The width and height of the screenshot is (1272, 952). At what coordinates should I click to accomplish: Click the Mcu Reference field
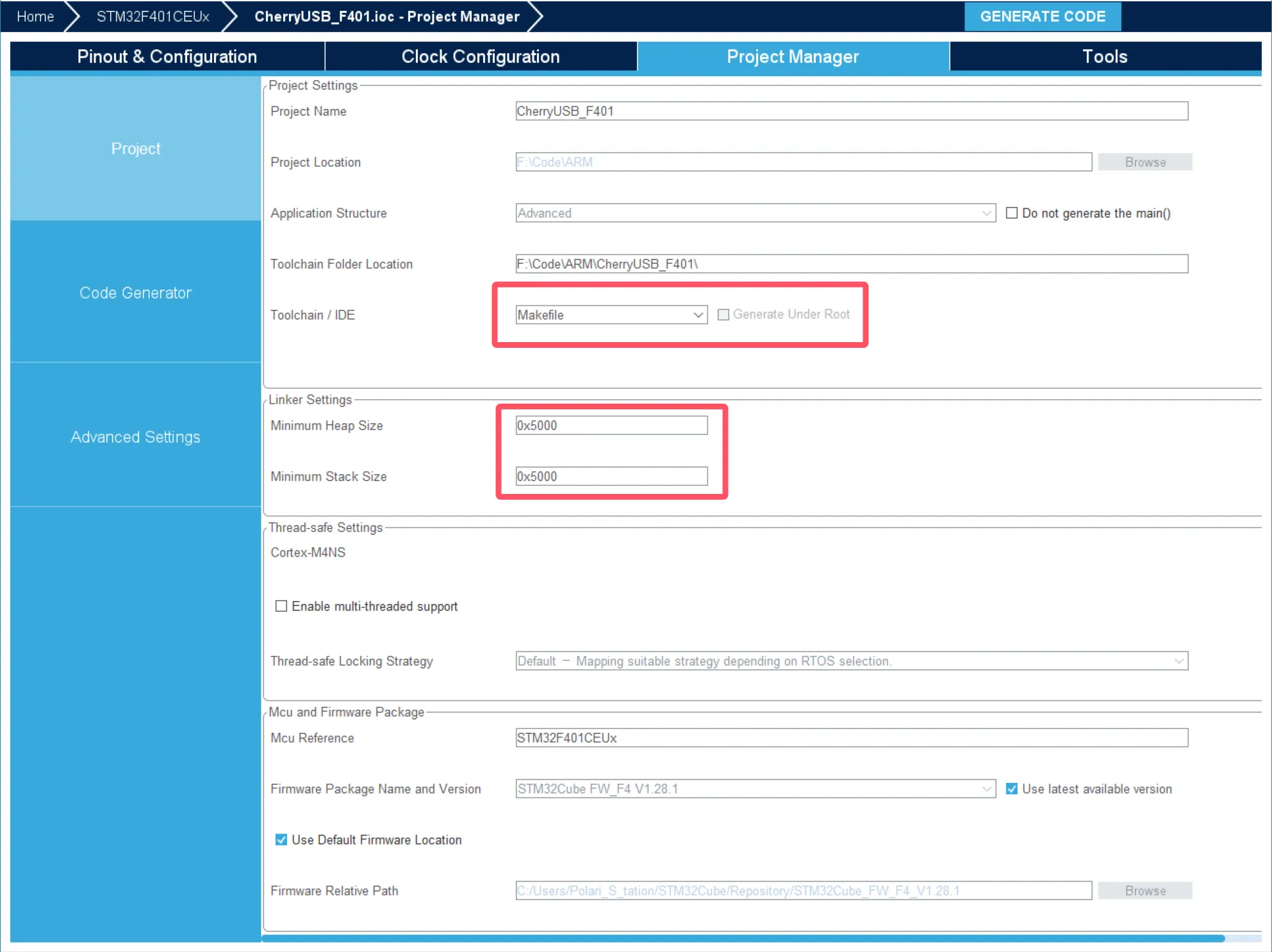pyautogui.click(x=852, y=737)
